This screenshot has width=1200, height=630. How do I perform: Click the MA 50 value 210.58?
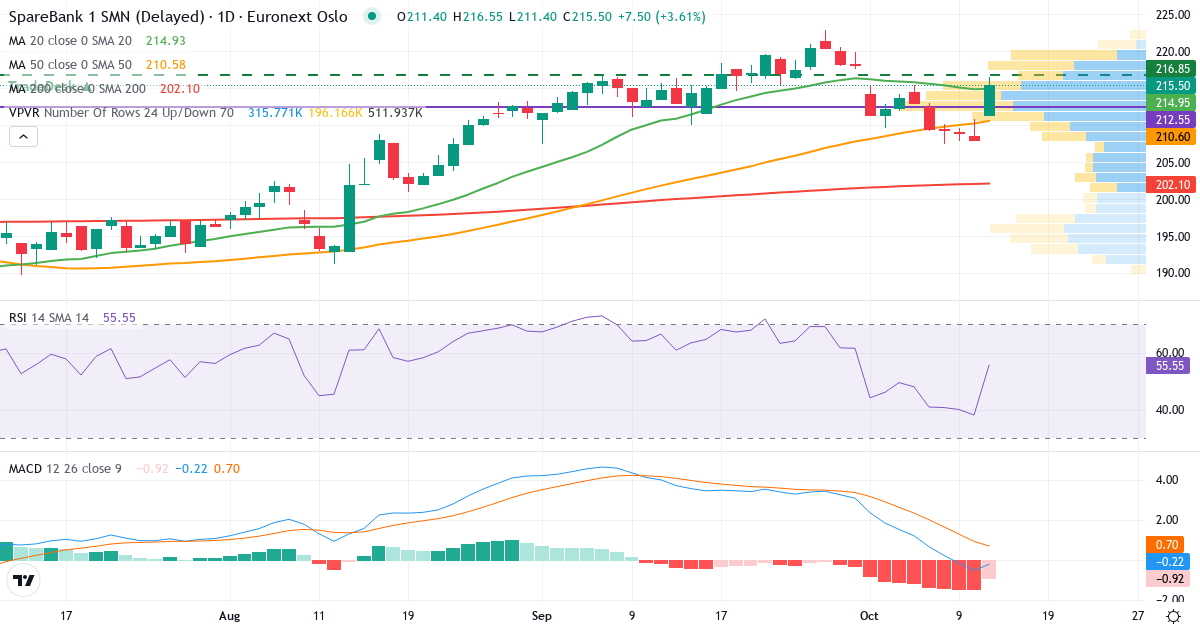[166, 65]
